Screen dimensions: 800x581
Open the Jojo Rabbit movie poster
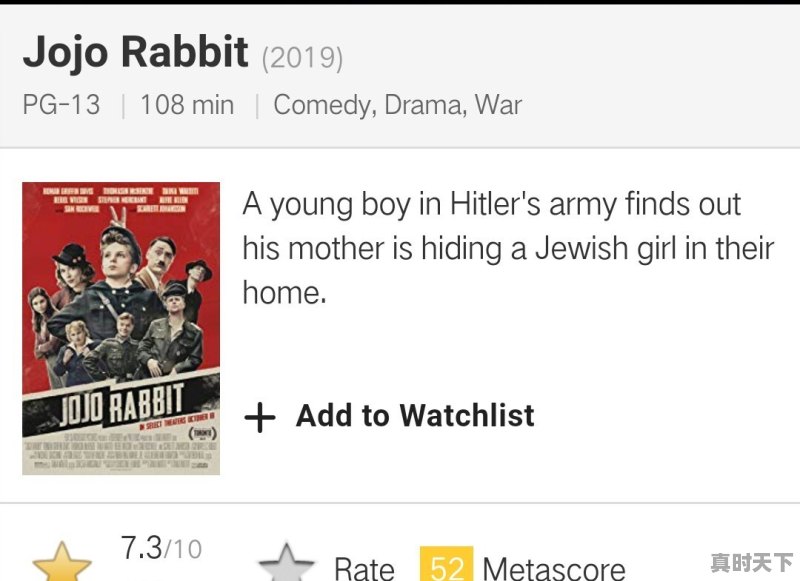[121, 328]
